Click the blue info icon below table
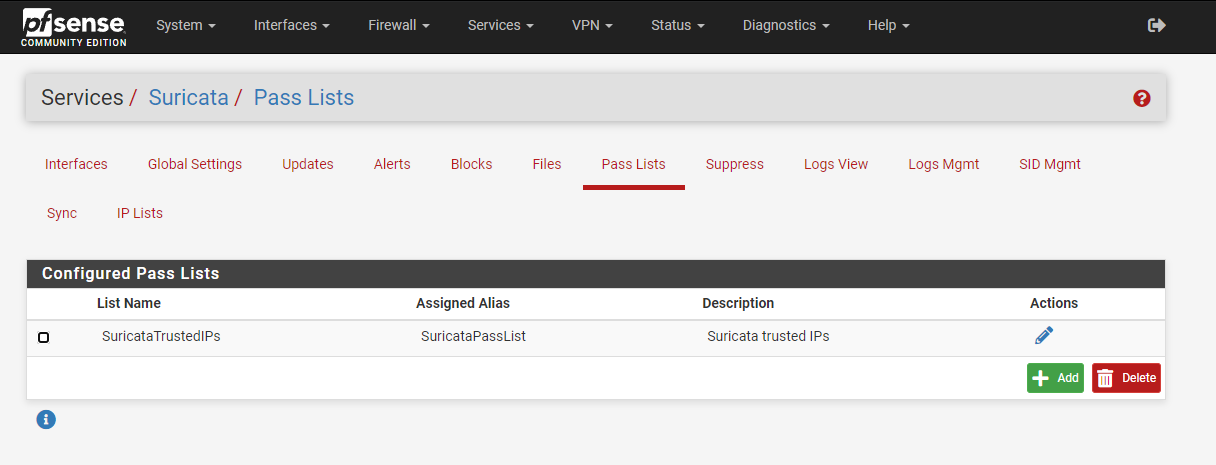 pos(45,420)
